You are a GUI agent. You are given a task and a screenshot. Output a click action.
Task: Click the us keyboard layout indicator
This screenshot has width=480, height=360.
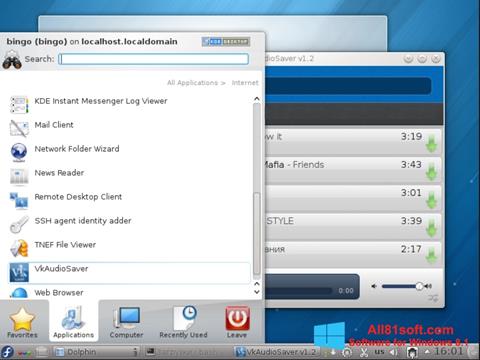(379, 352)
